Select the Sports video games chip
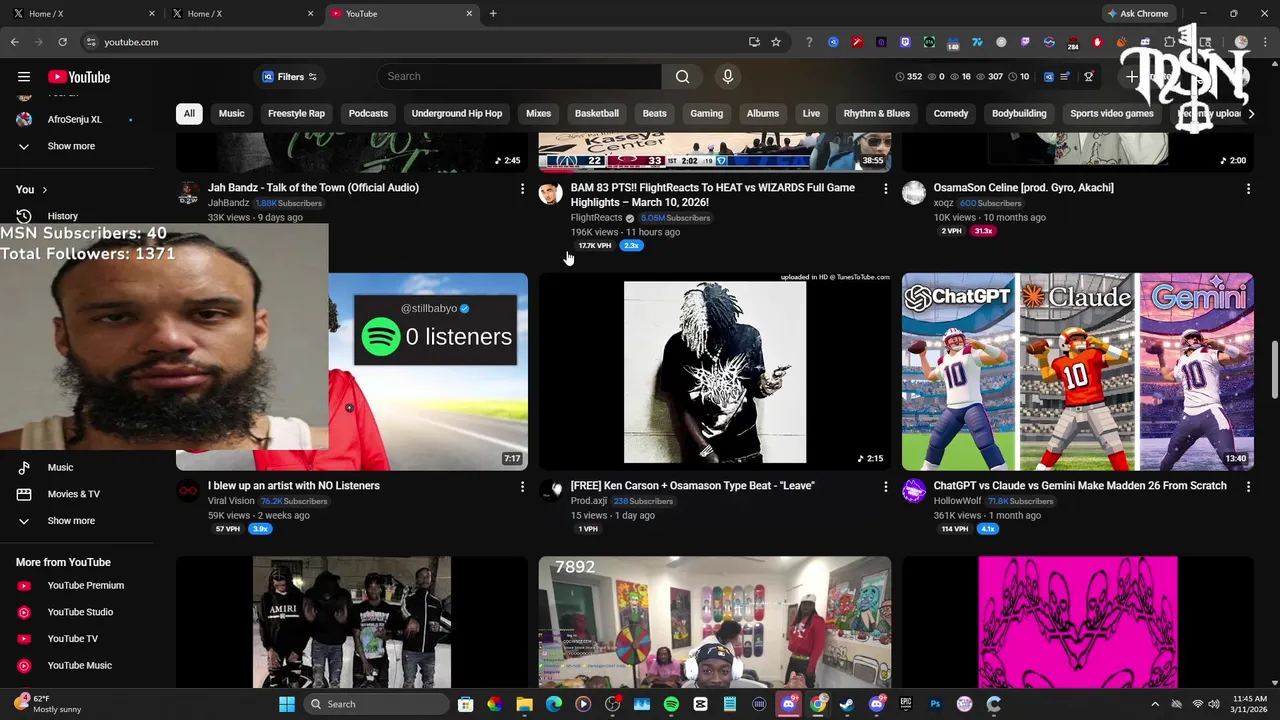Screen dimensions: 1280x720 click(1112, 114)
